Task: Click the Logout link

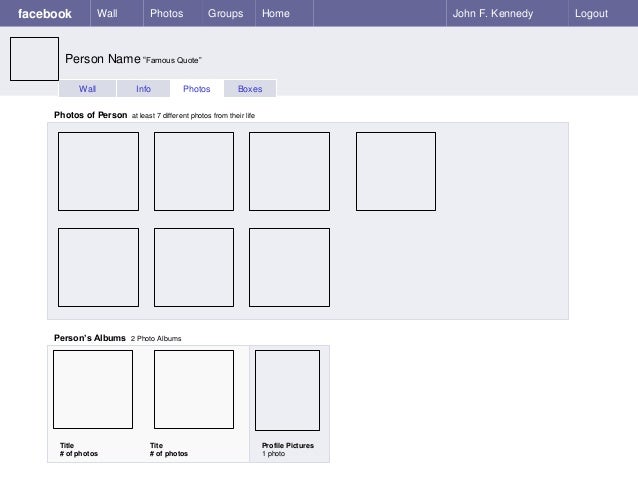Action: [591, 13]
